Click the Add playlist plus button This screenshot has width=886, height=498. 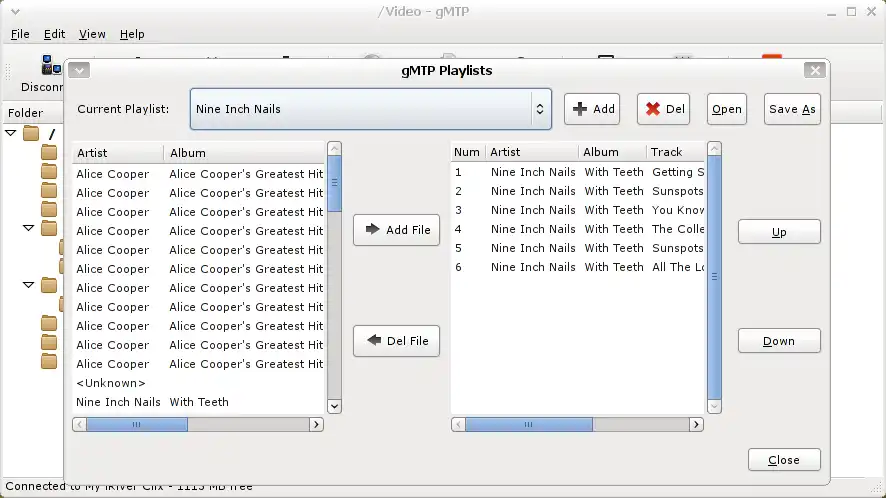pyautogui.click(x=592, y=109)
